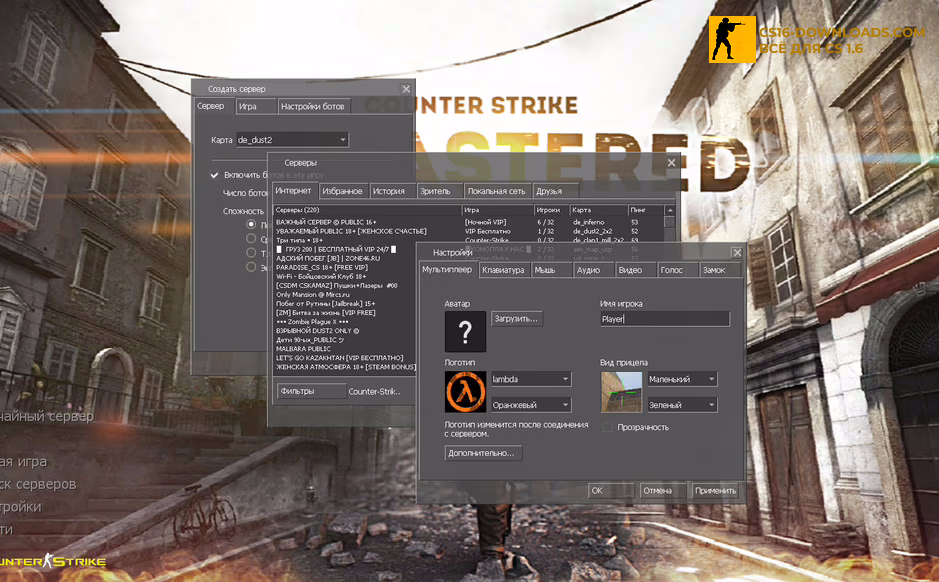
Task: Open the Голос tab
Action: (x=677, y=270)
